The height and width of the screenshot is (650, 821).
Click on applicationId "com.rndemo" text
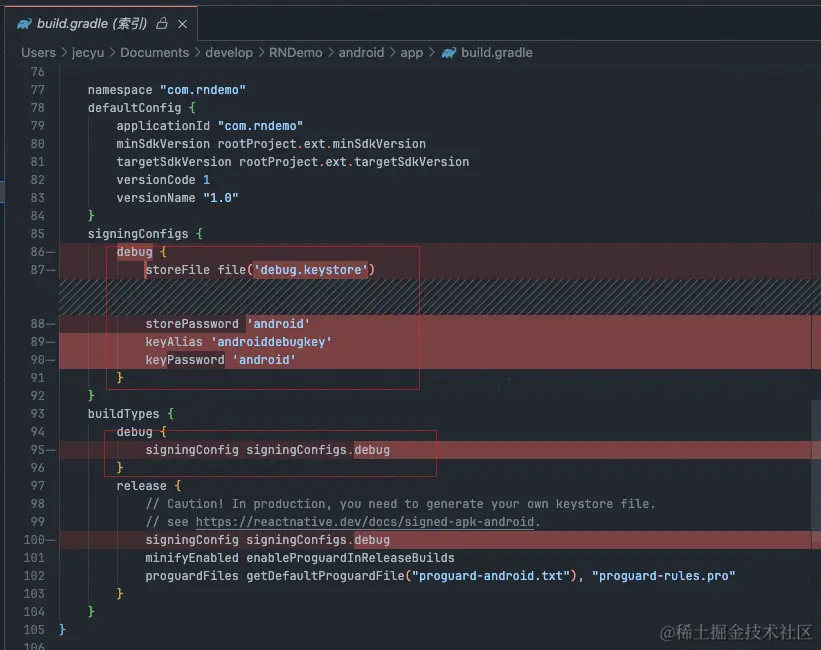coord(209,126)
